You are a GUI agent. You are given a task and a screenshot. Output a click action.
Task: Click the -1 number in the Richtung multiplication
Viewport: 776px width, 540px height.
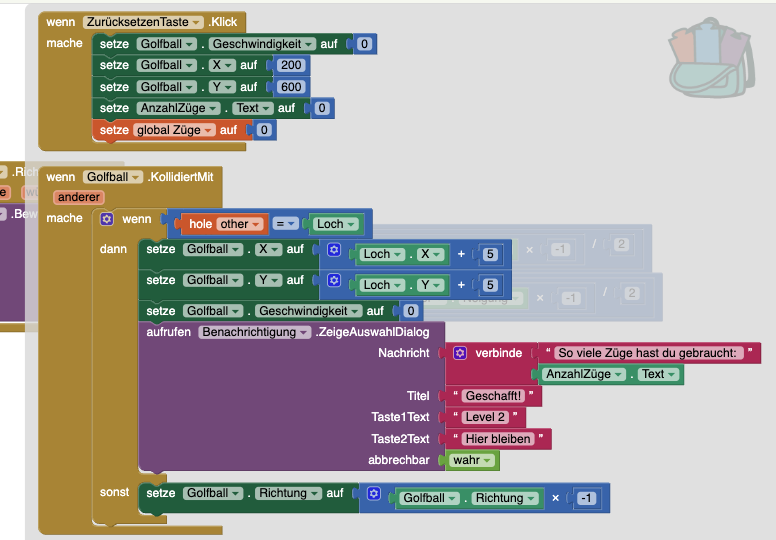pyautogui.click(x=586, y=498)
